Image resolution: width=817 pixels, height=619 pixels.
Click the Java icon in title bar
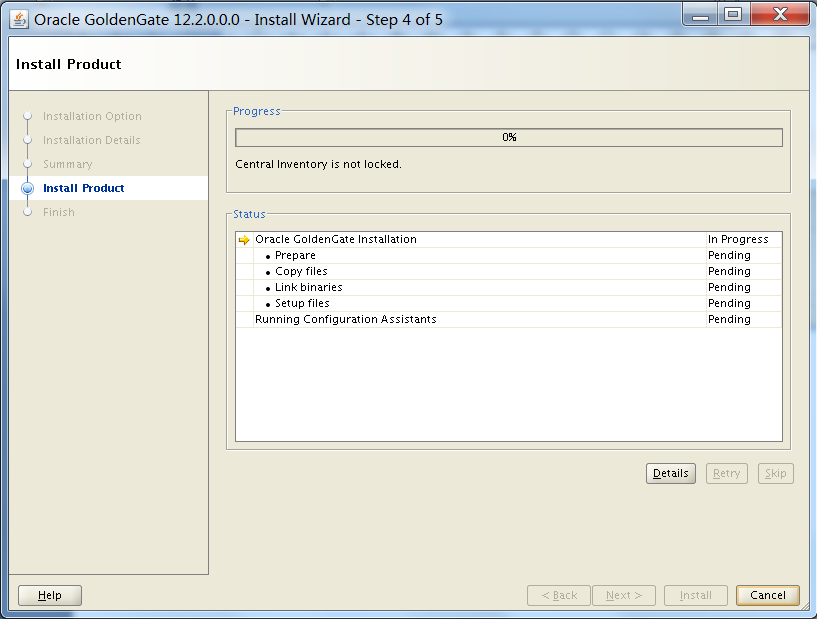pos(19,19)
